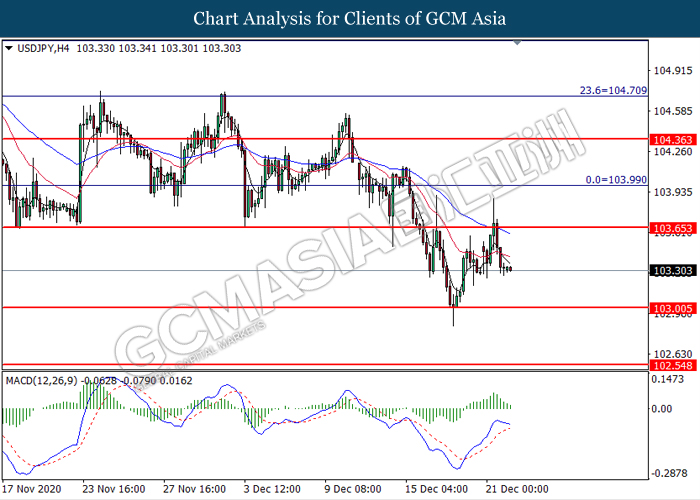Click the red 102.548 price tag
This screenshot has width=700, height=500.
673,365
